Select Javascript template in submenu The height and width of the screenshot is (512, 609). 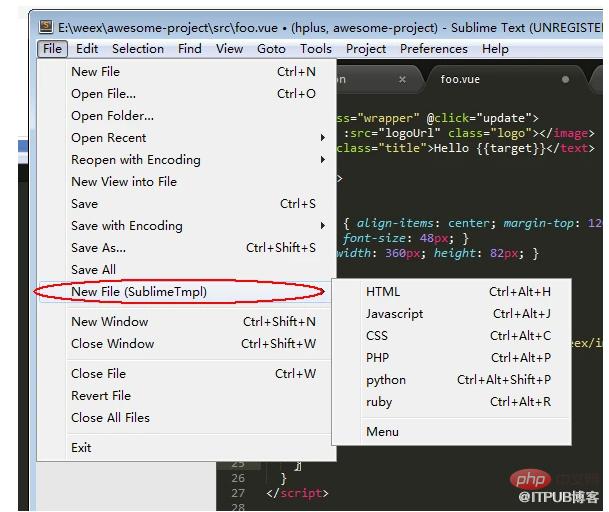tap(452, 314)
